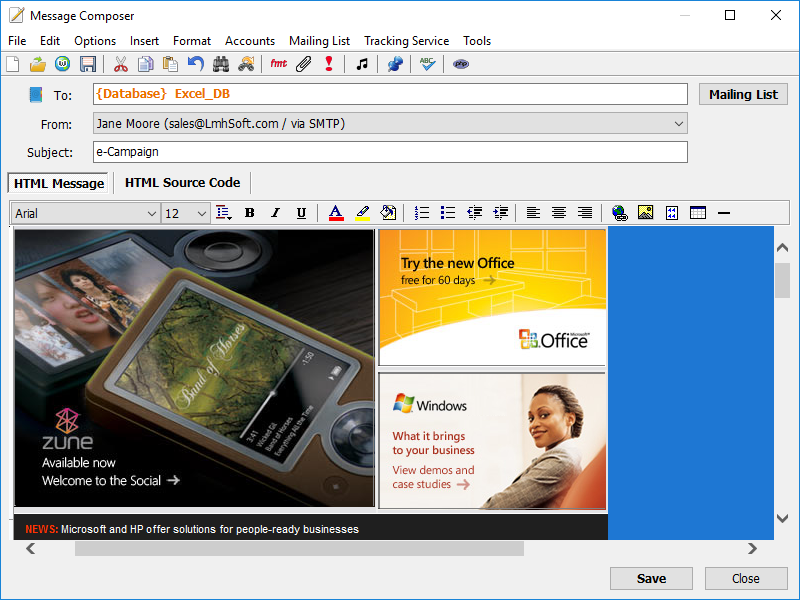
Task: Click the blue Undo arrow icon
Action: [196, 64]
